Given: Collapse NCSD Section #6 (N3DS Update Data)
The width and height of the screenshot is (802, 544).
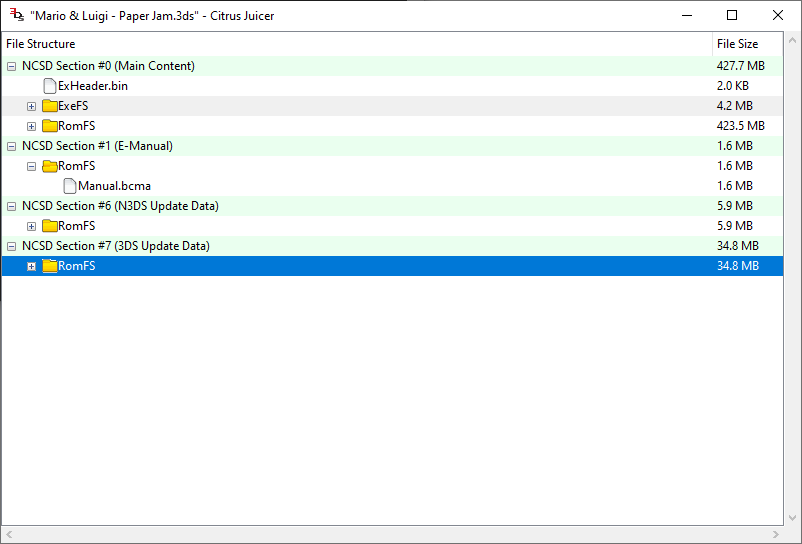Looking at the screenshot, I should pos(11,206).
